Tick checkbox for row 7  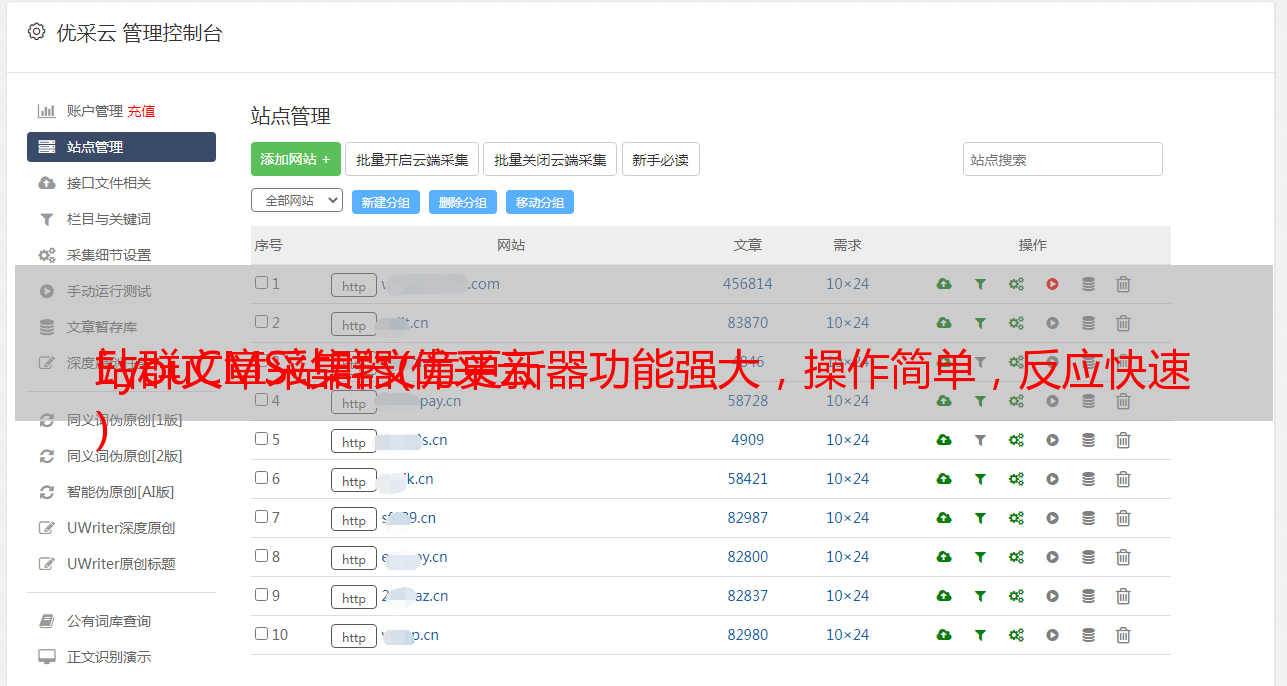261,517
